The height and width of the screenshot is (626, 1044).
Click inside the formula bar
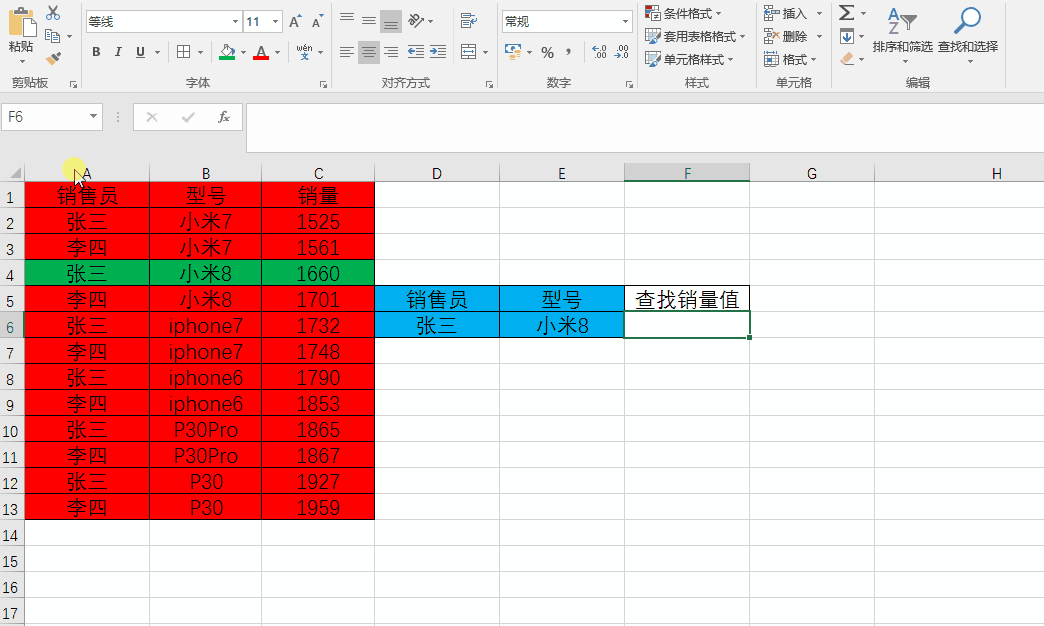click(645, 128)
